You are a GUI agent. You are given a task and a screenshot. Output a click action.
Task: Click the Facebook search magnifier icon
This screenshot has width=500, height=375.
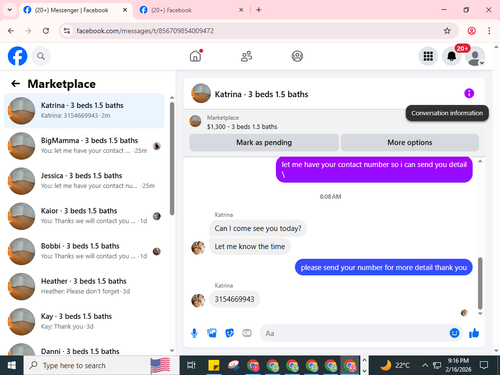pos(41,56)
